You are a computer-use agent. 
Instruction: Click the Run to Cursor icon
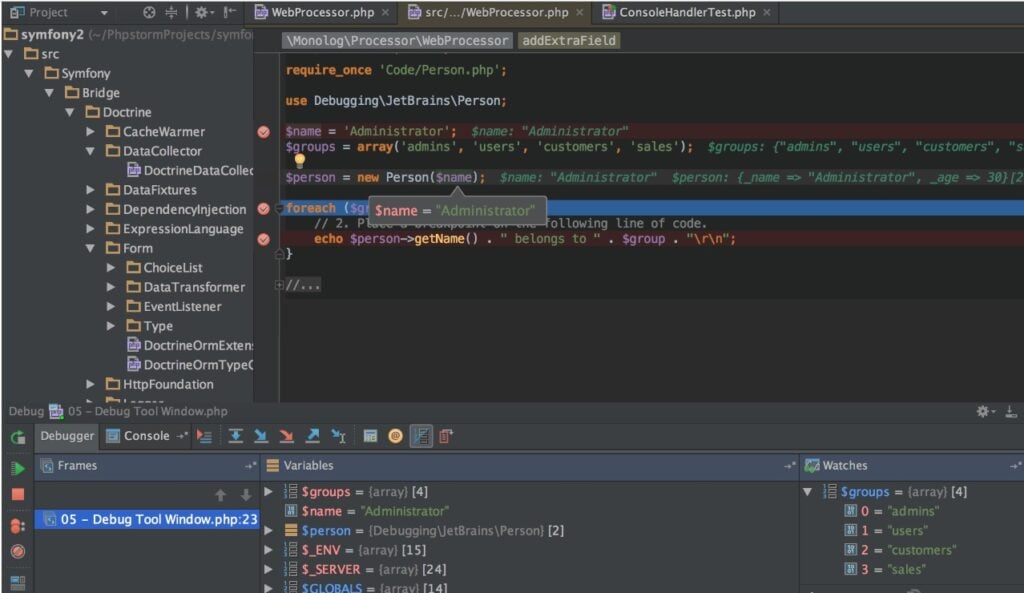(x=338, y=436)
